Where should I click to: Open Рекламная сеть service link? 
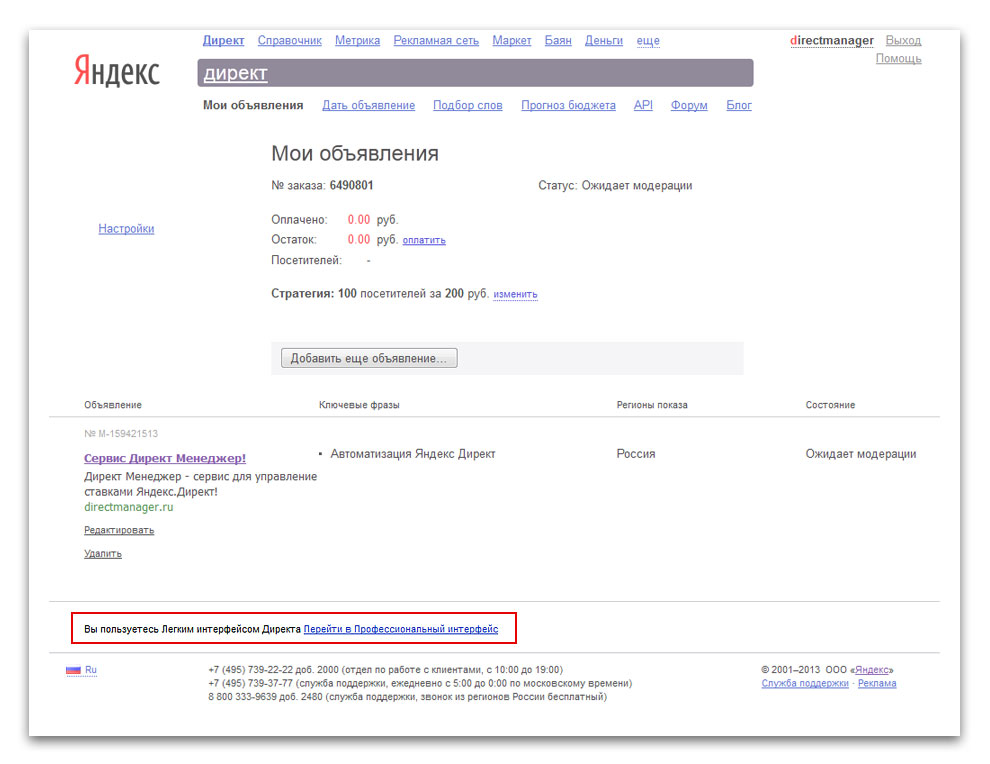coord(436,41)
